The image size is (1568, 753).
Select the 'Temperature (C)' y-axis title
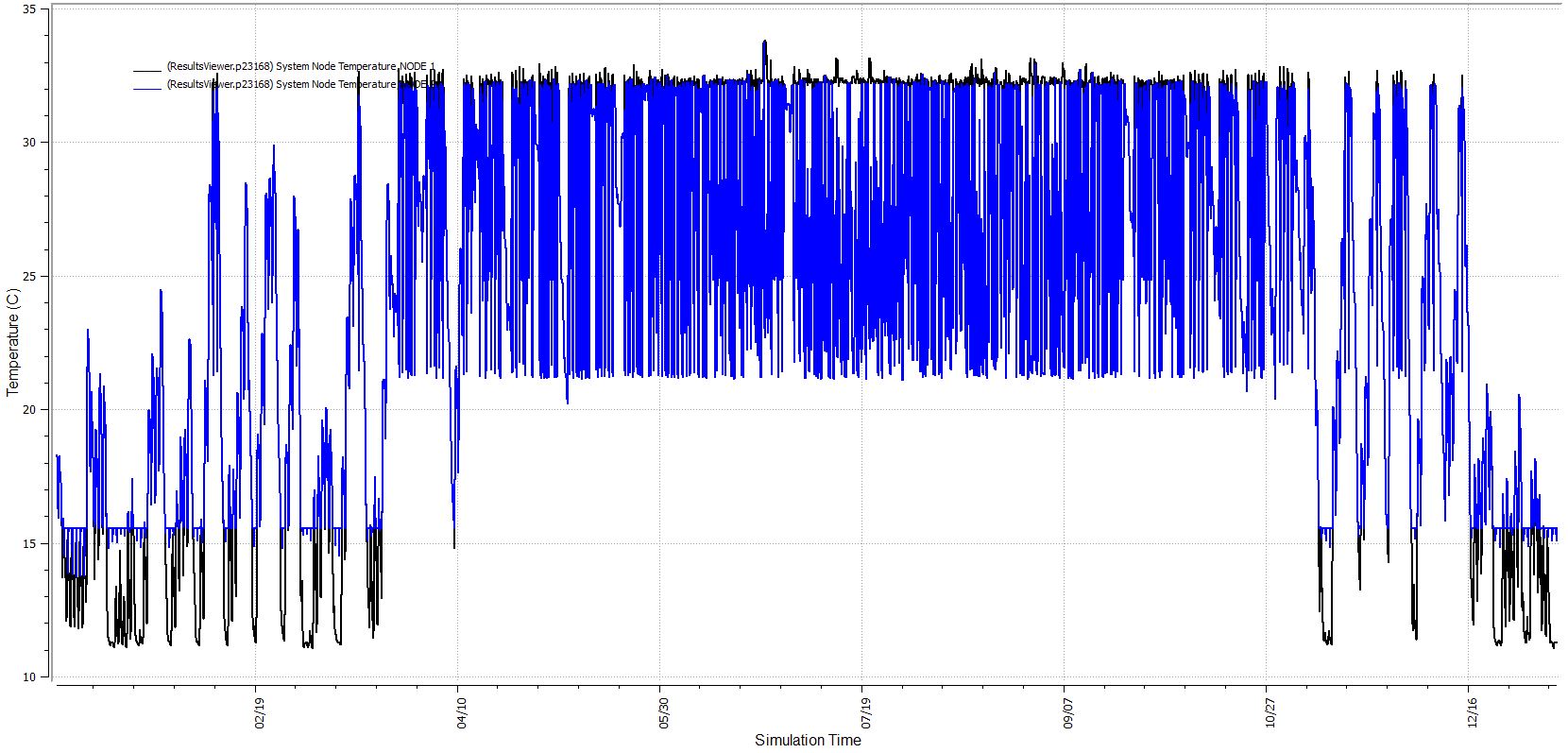(x=13, y=342)
